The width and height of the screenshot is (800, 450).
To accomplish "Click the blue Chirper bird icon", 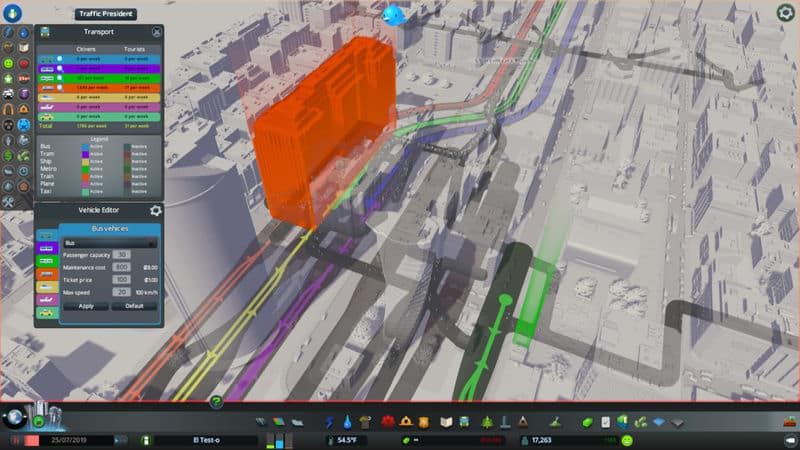I will 394,15.
